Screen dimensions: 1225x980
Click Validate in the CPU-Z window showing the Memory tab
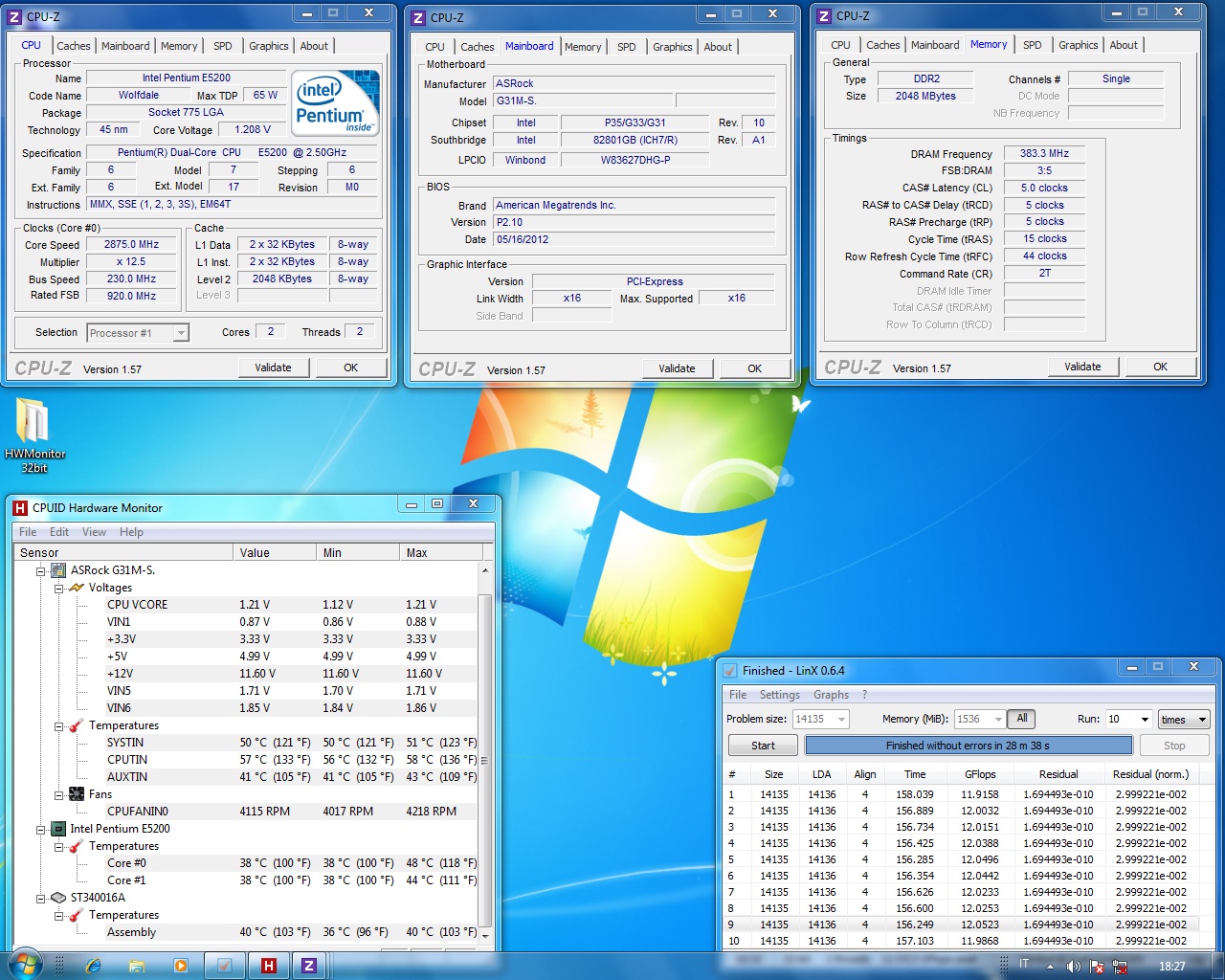pos(1082,367)
